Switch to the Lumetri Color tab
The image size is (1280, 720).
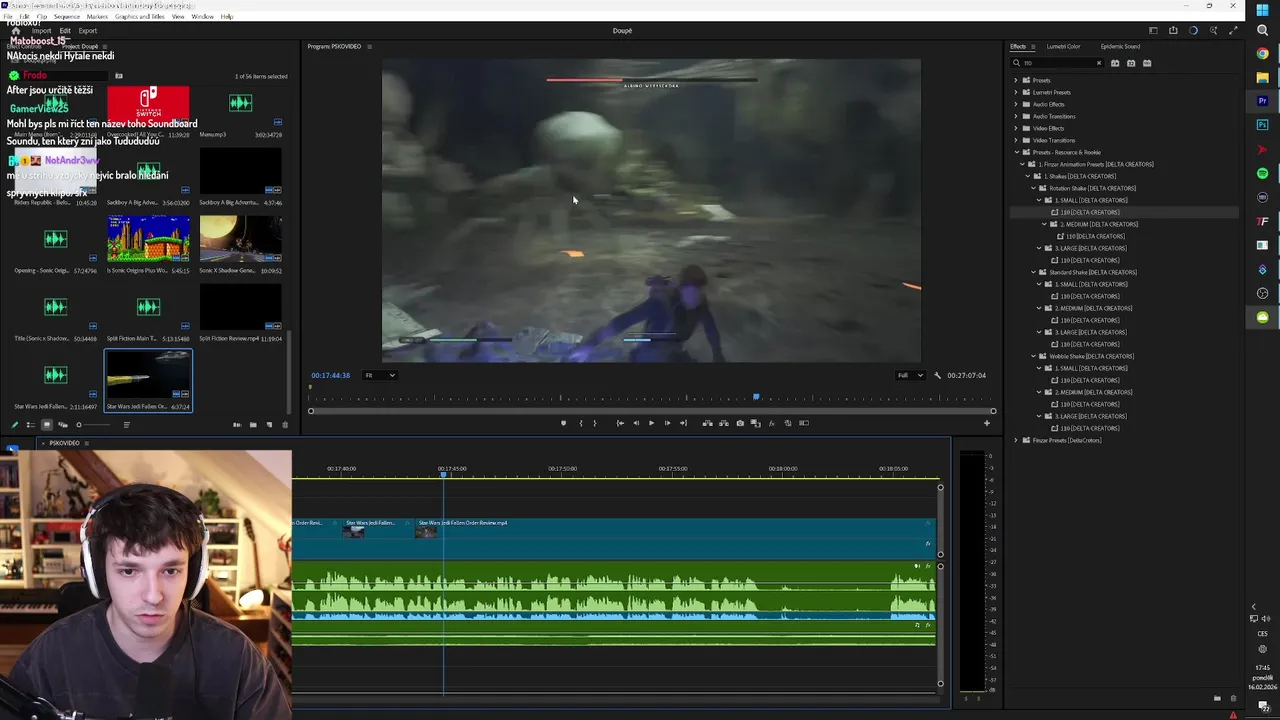point(1063,46)
